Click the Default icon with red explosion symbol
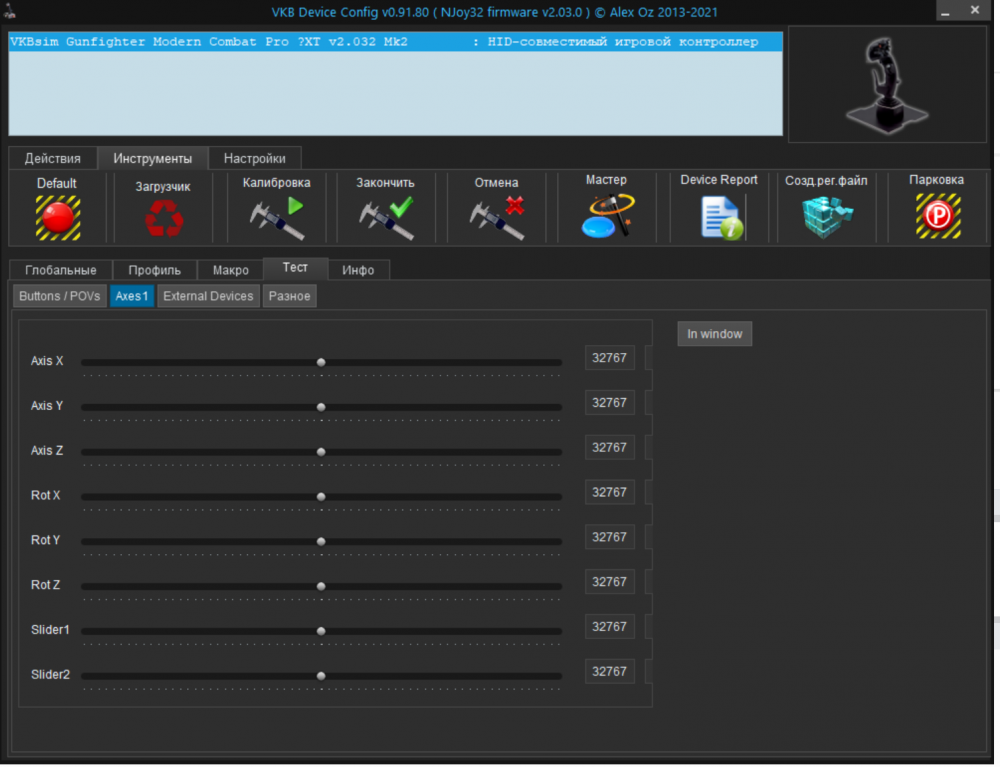 (x=56, y=207)
